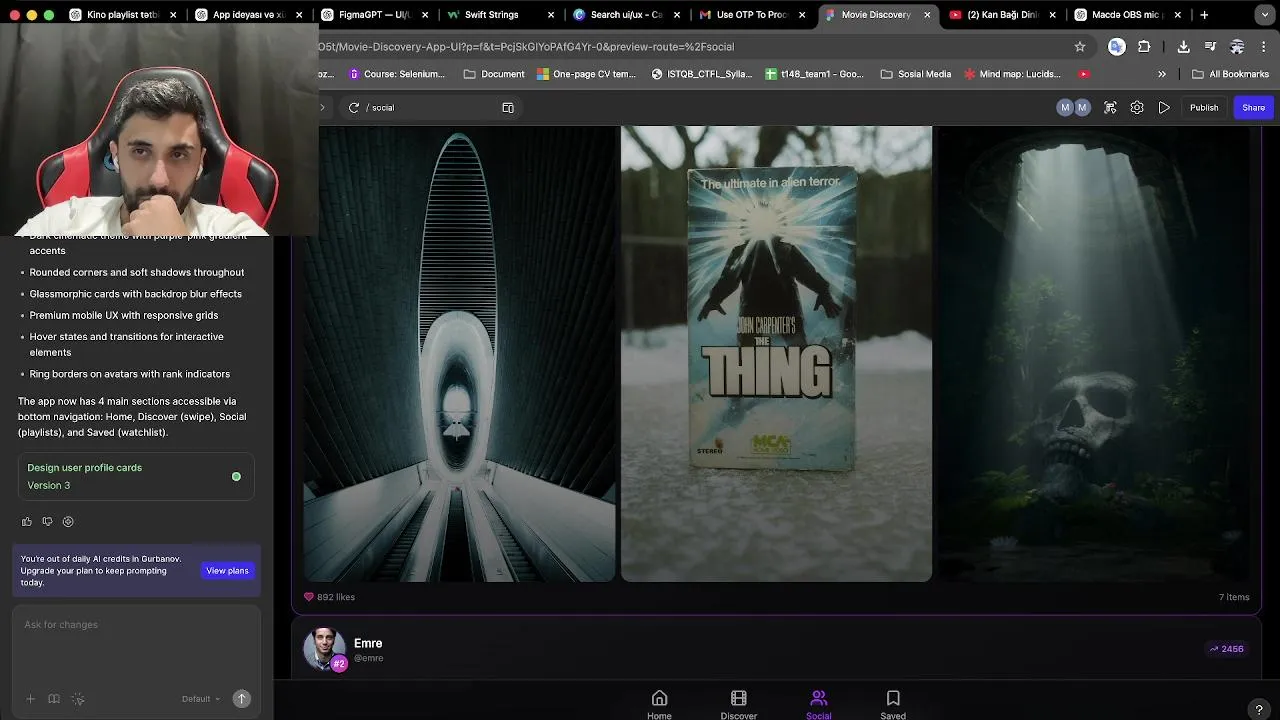Viewport: 1280px width, 720px height.
Task: Give a thumbs up to the AI response
Action: 27,521
